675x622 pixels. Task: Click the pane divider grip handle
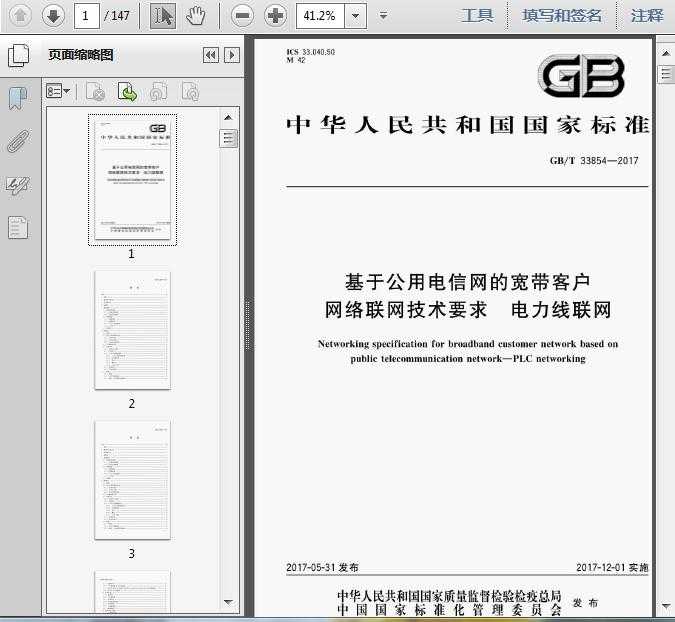[249, 324]
